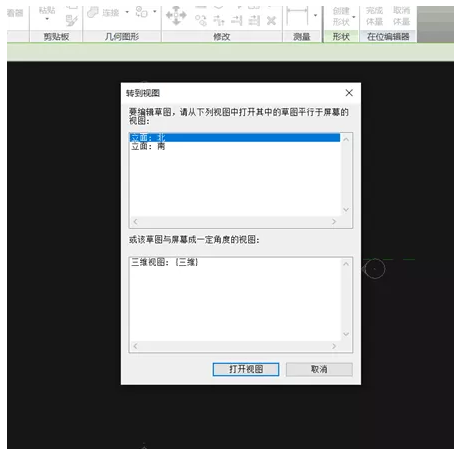
Task: Select the 立面: 南 view row
Action: click(235, 146)
